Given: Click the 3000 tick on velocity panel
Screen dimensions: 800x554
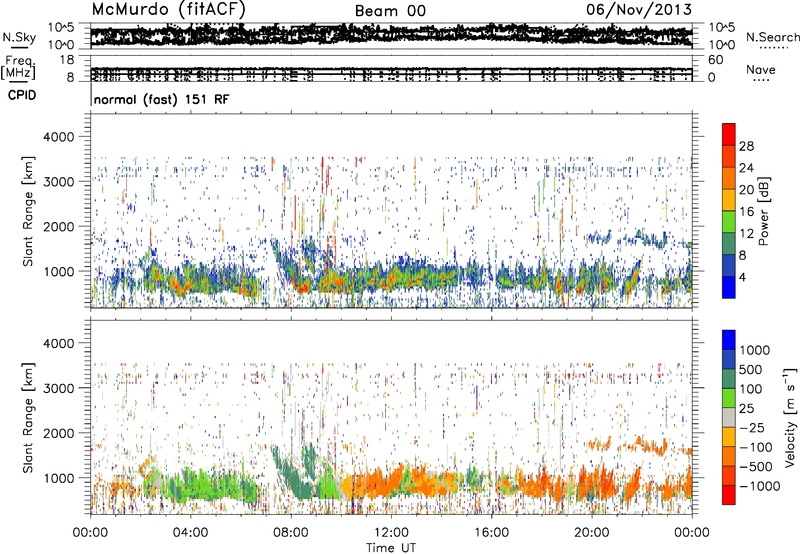Looking at the screenshot, I should coord(59,389).
